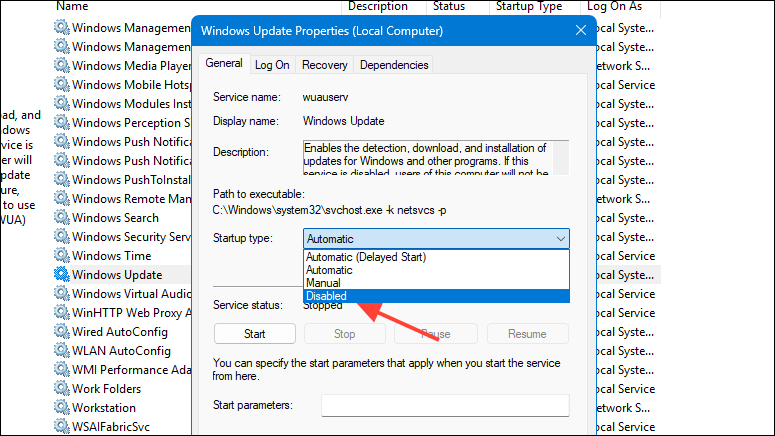Click gear icon beside Windows Modules Installer
The width and height of the screenshot is (775, 436).
click(x=62, y=103)
